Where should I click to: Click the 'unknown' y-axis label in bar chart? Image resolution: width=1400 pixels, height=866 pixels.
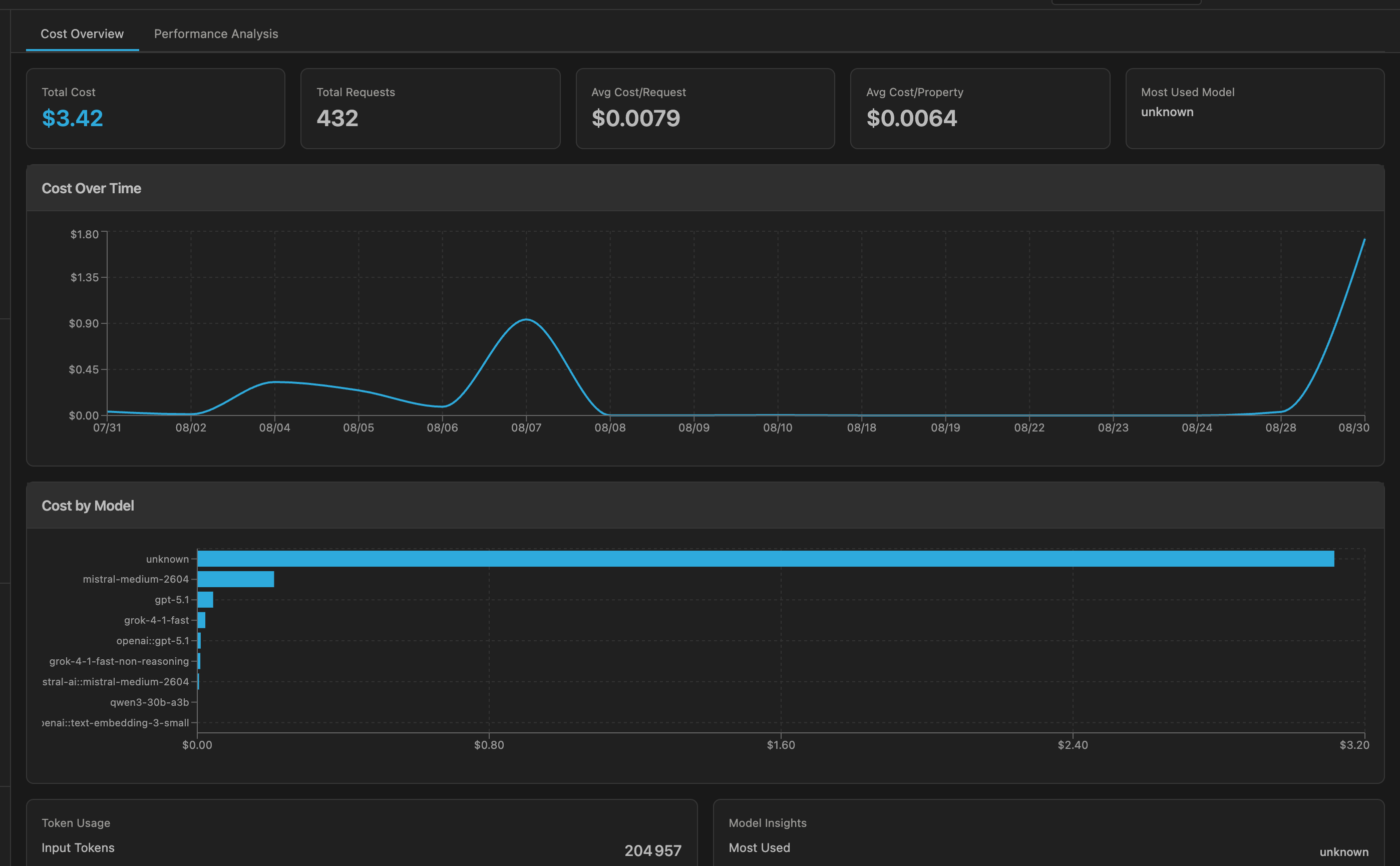click(167, 559)
